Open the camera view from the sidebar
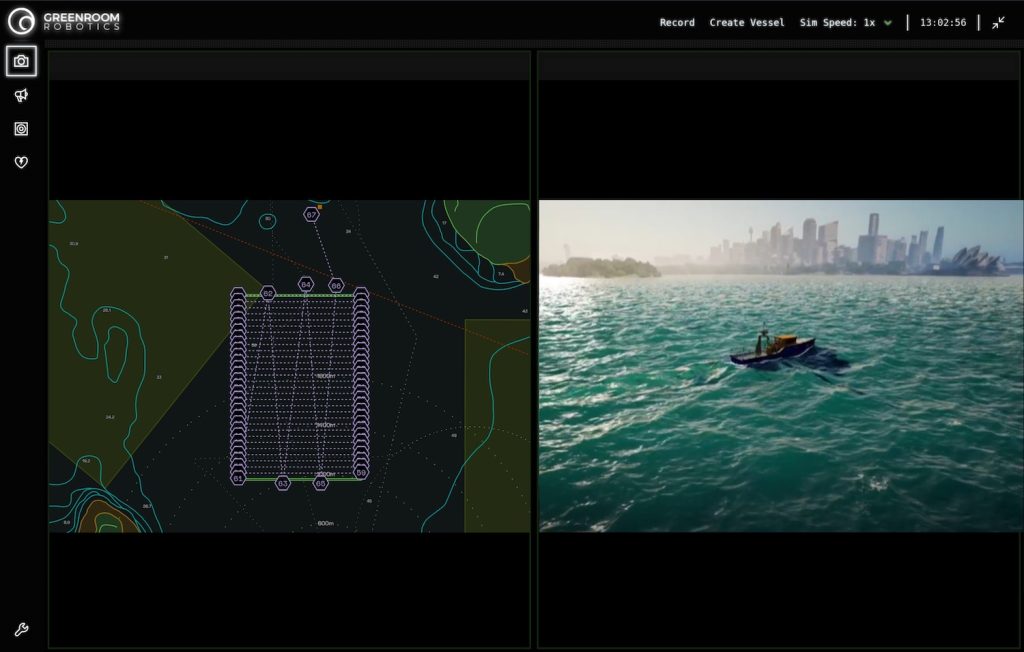 21,61
